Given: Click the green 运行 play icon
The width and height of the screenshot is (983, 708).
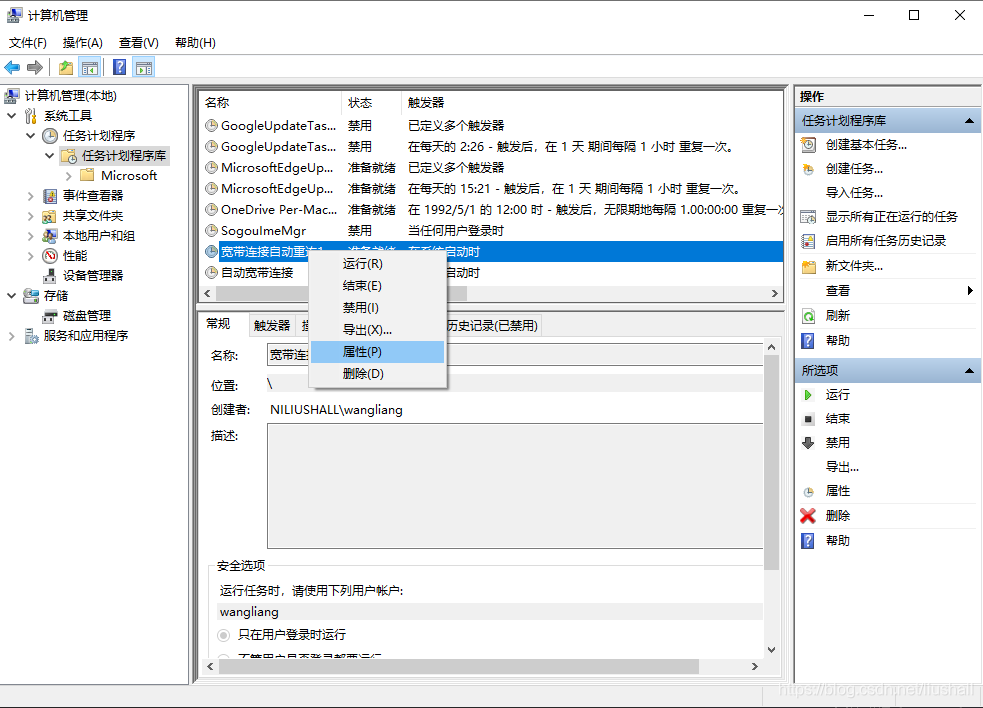Looking at the screenshot, I should tap(808, 394).
